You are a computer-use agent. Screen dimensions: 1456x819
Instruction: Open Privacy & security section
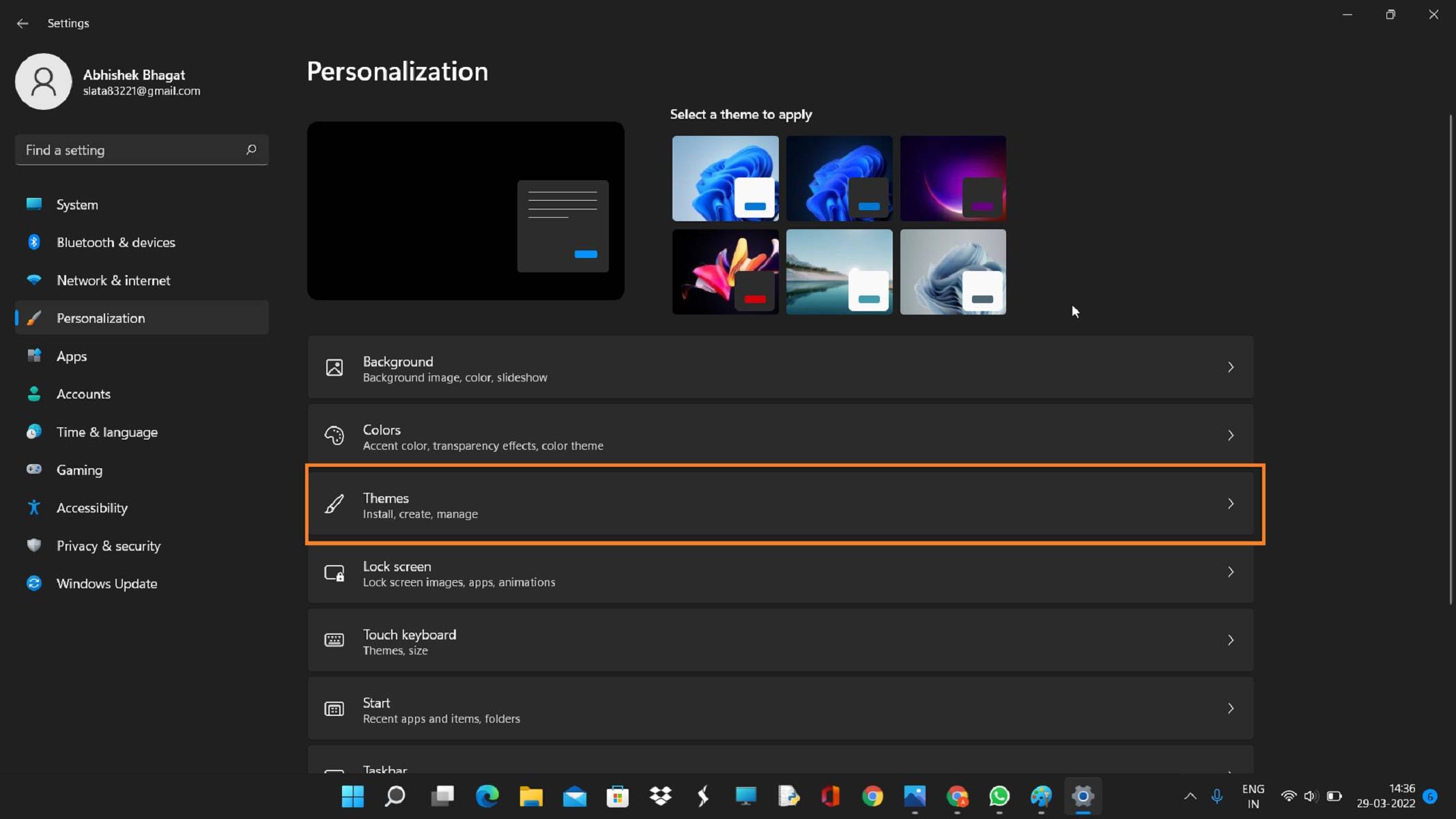tap(108, 546)
